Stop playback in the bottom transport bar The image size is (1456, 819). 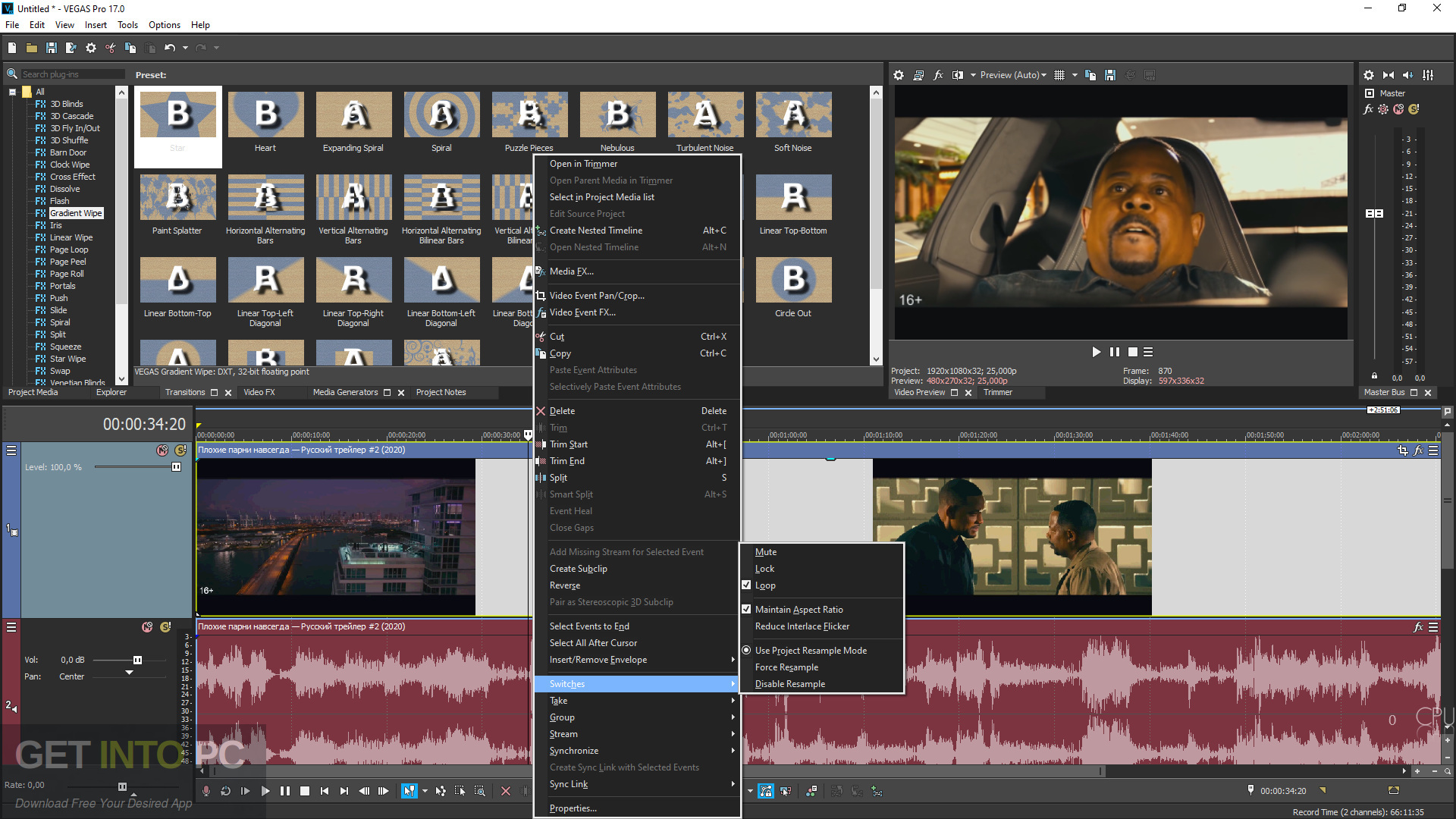[305, 791]
